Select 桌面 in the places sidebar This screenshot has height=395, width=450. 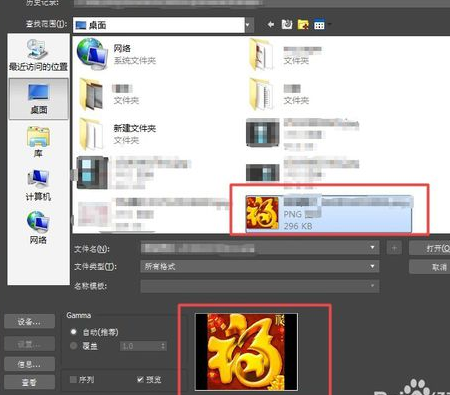[x=39, y=99]
